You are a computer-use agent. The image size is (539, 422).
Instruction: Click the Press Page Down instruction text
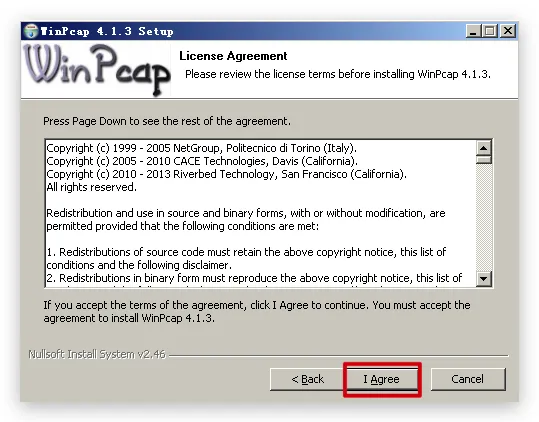(x=167, y=121)
